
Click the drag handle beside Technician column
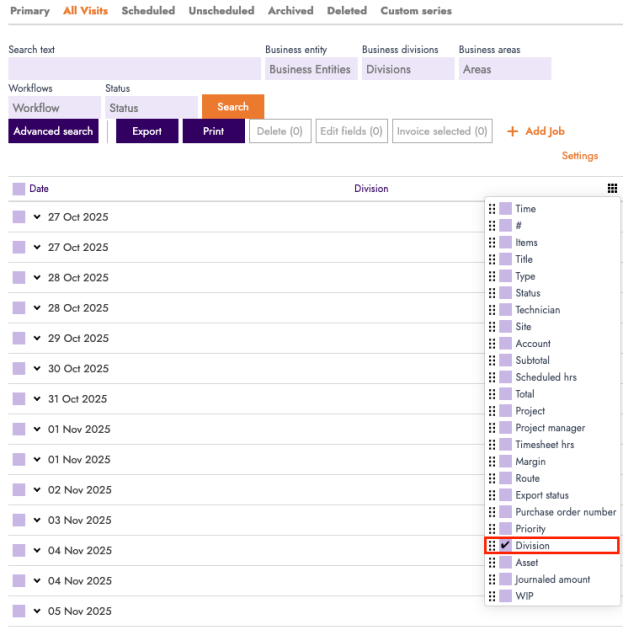(492, 310)
